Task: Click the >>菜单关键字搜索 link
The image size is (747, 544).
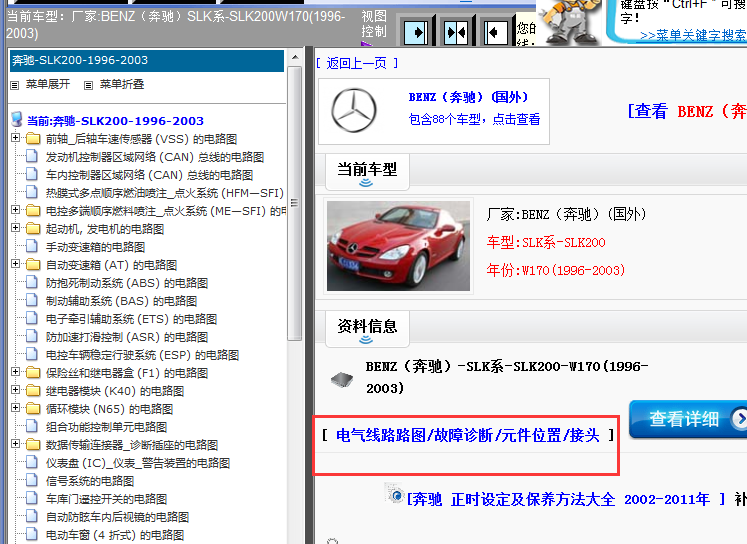Action: (693, 36)
